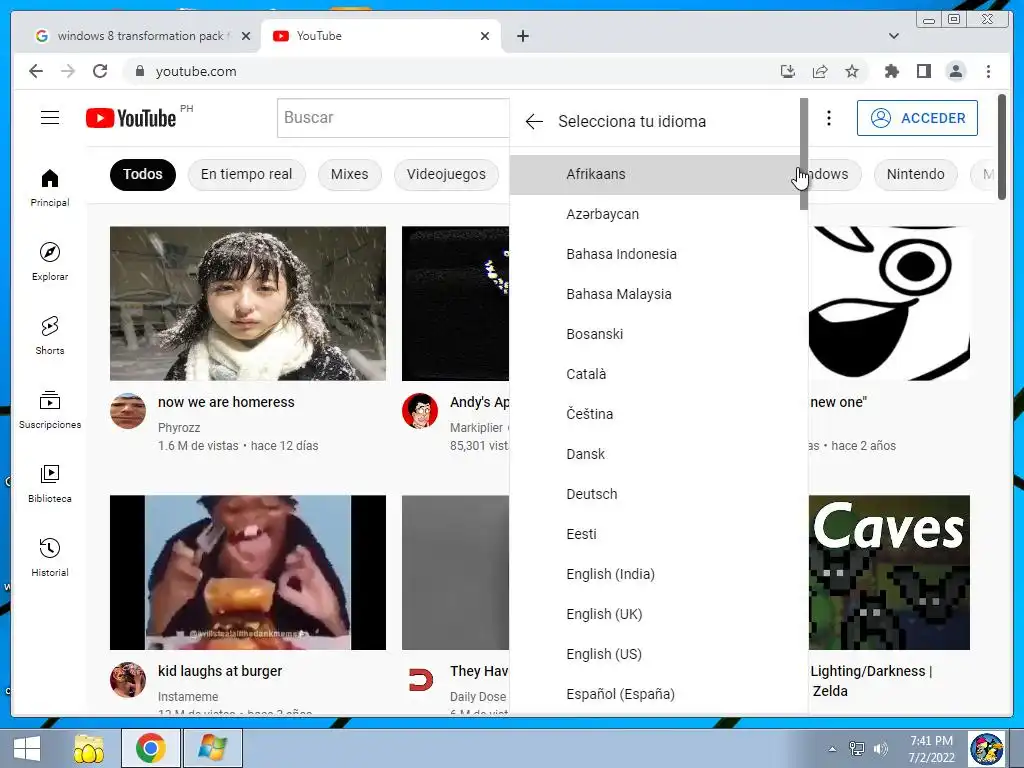Click Chrome icon in the taskbar
Image resolution: width=1024 pixels, height=768 pixels.
pyautogui.click(x=151, y=748)
